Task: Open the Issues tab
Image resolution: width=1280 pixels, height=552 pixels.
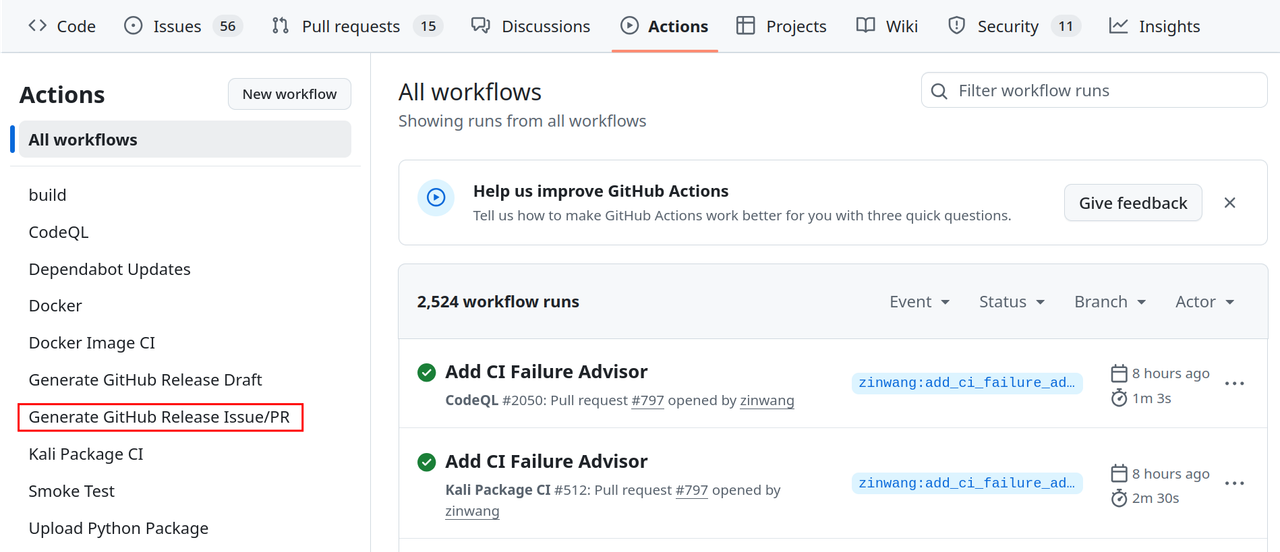Action: (182, 26)
